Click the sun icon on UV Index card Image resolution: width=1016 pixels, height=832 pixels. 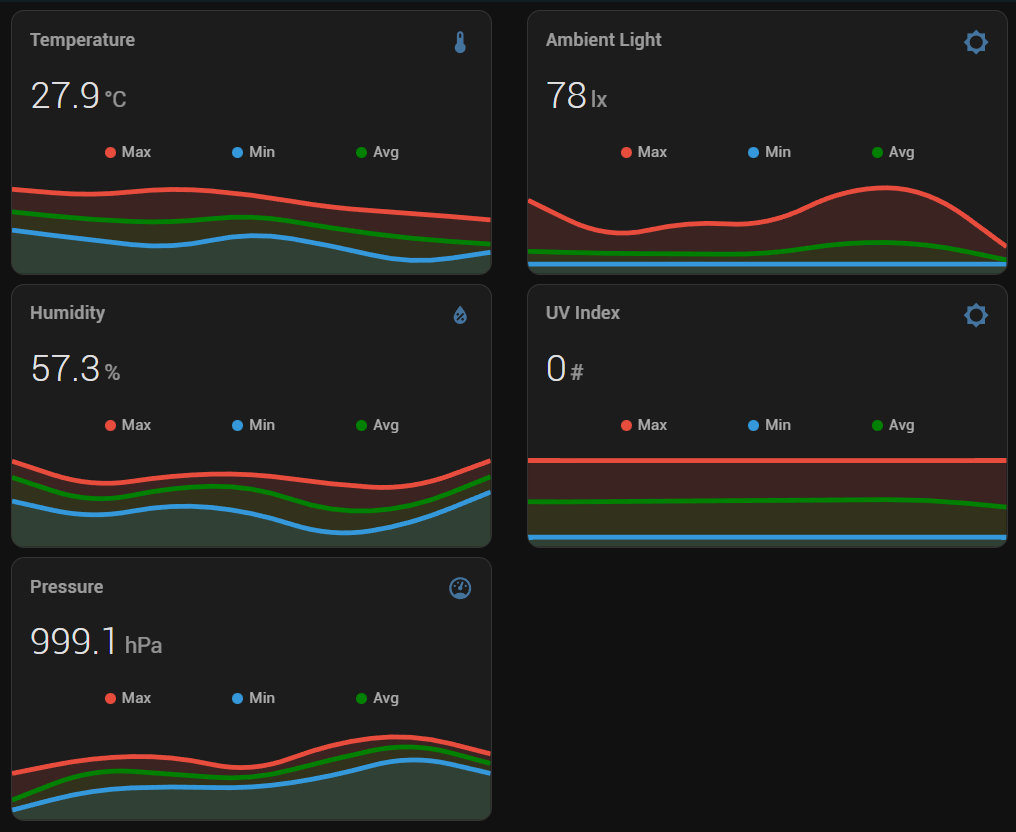tap(976, 316)
